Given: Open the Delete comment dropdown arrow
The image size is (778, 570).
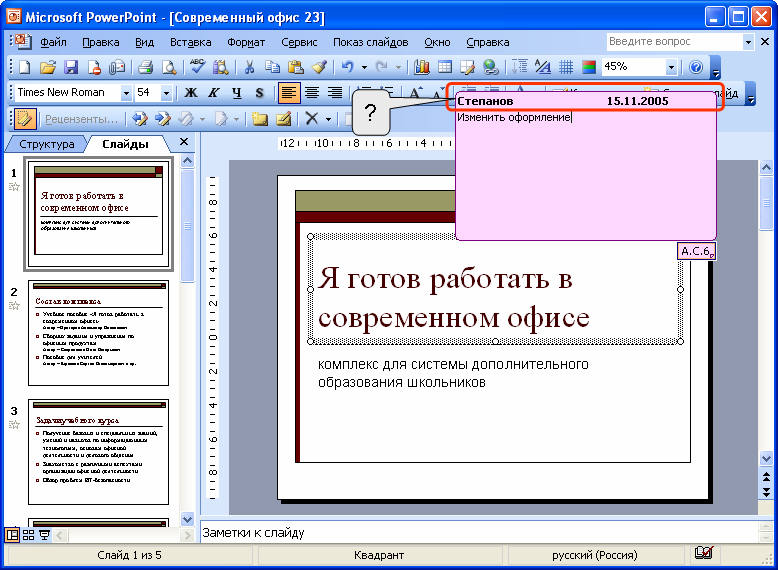Looking at the screenshot, I should coord(328,119).
